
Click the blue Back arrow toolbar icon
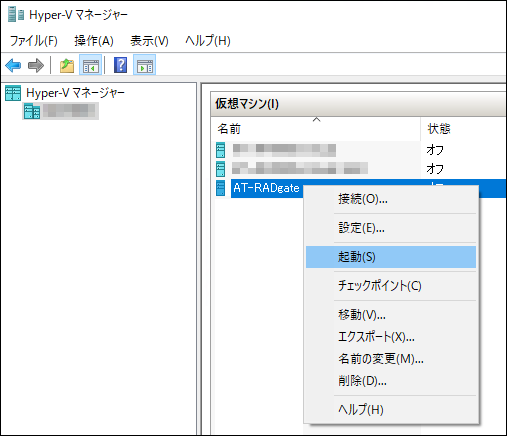click(13, 65)
